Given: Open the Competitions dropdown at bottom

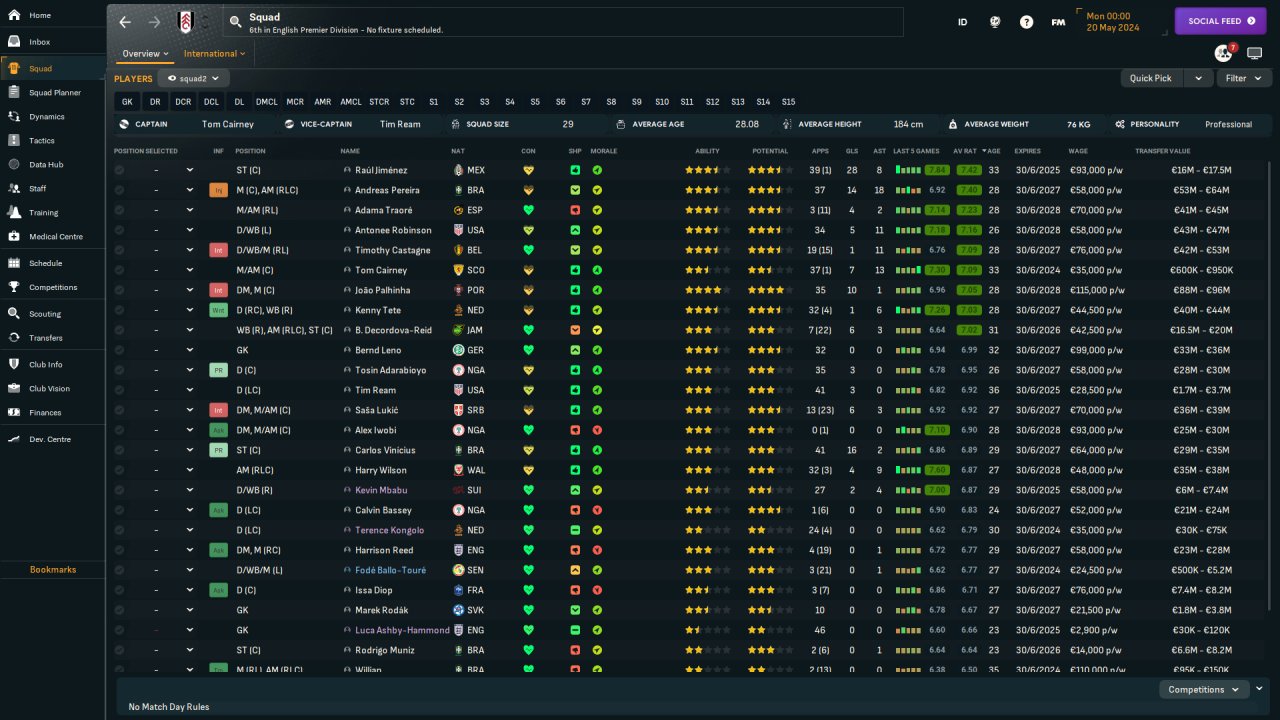Looking at the screenshot, I should tap(1204, 689).
